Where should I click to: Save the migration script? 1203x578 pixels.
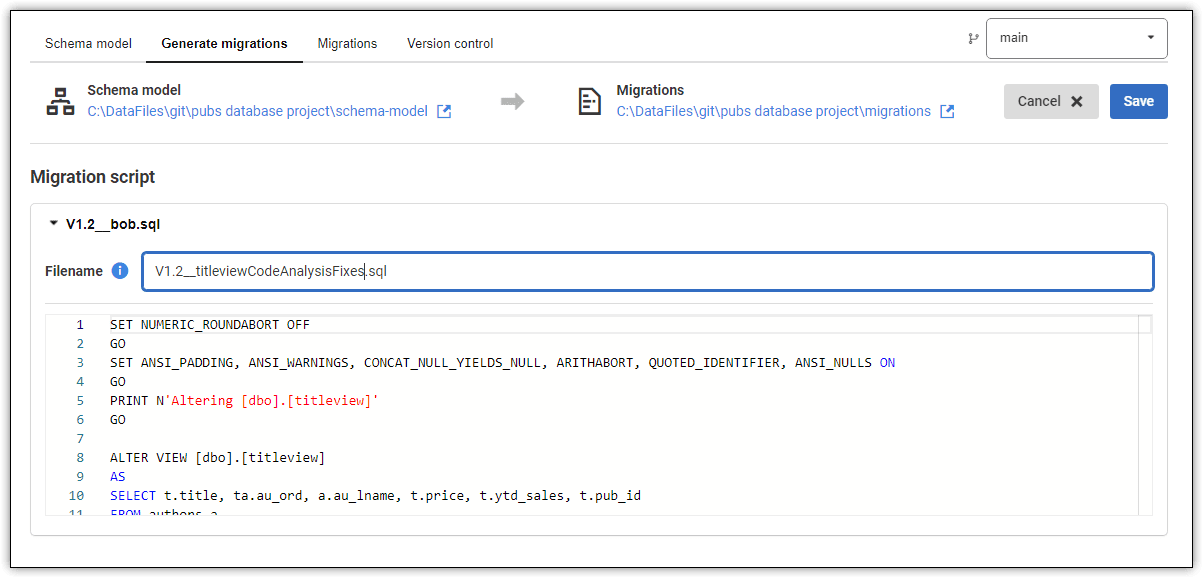click(1138, 101)
